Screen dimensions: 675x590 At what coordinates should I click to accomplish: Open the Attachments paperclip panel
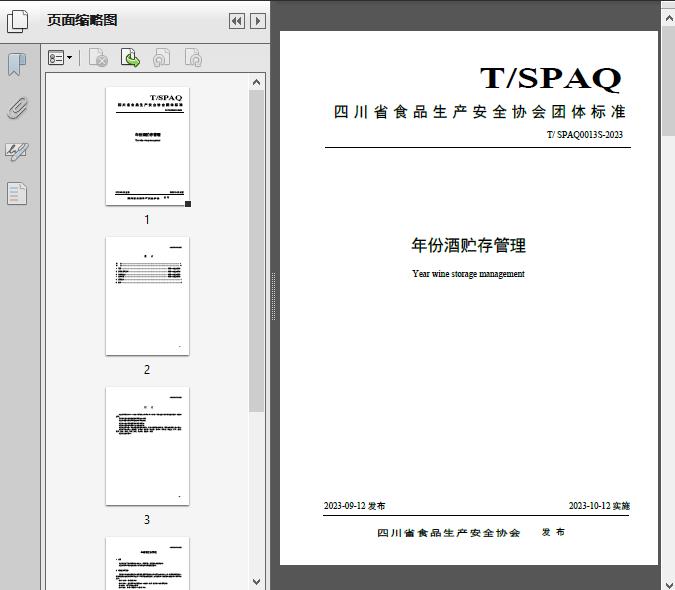pyautogui.click(x=17, y=108)
